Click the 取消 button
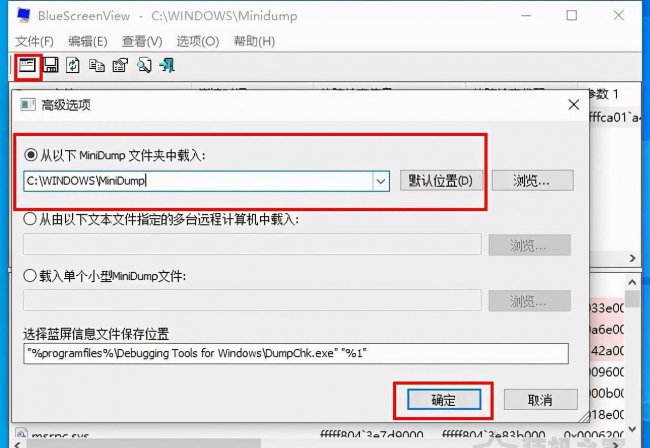 pyautogui.click(x=541, y=400)
